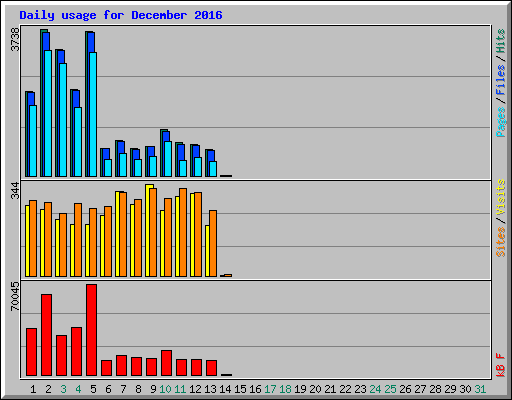Click the red KB bar for day 2
This screenshot has height=400, width=512.
point(47,335)
